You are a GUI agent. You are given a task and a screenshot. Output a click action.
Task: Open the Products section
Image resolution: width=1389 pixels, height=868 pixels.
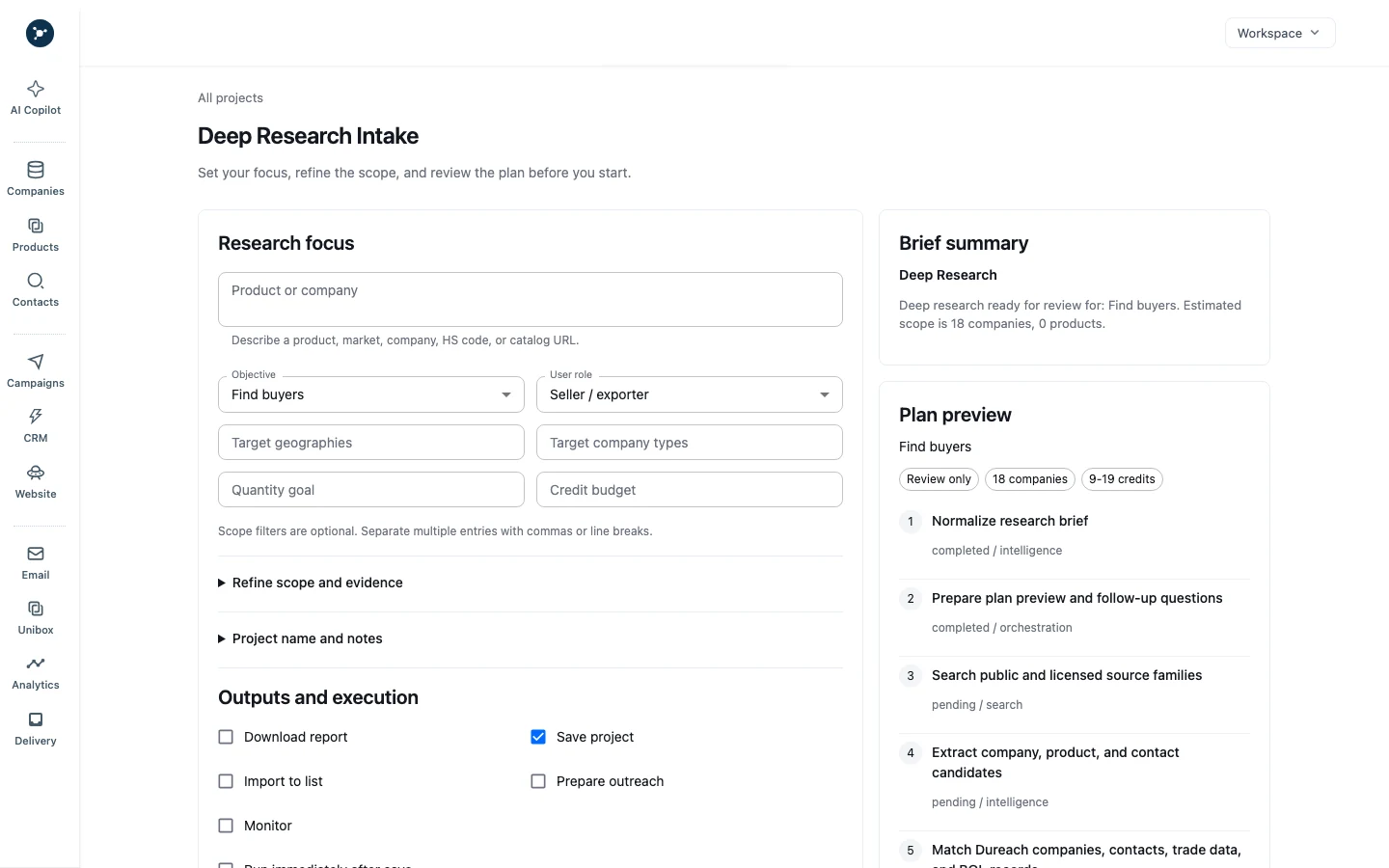point(36,235)
